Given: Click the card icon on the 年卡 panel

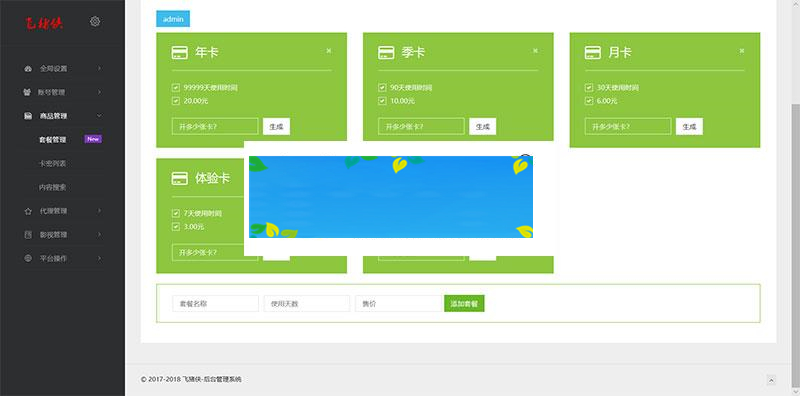Looking at the screenshot, I should coord(180,53).
